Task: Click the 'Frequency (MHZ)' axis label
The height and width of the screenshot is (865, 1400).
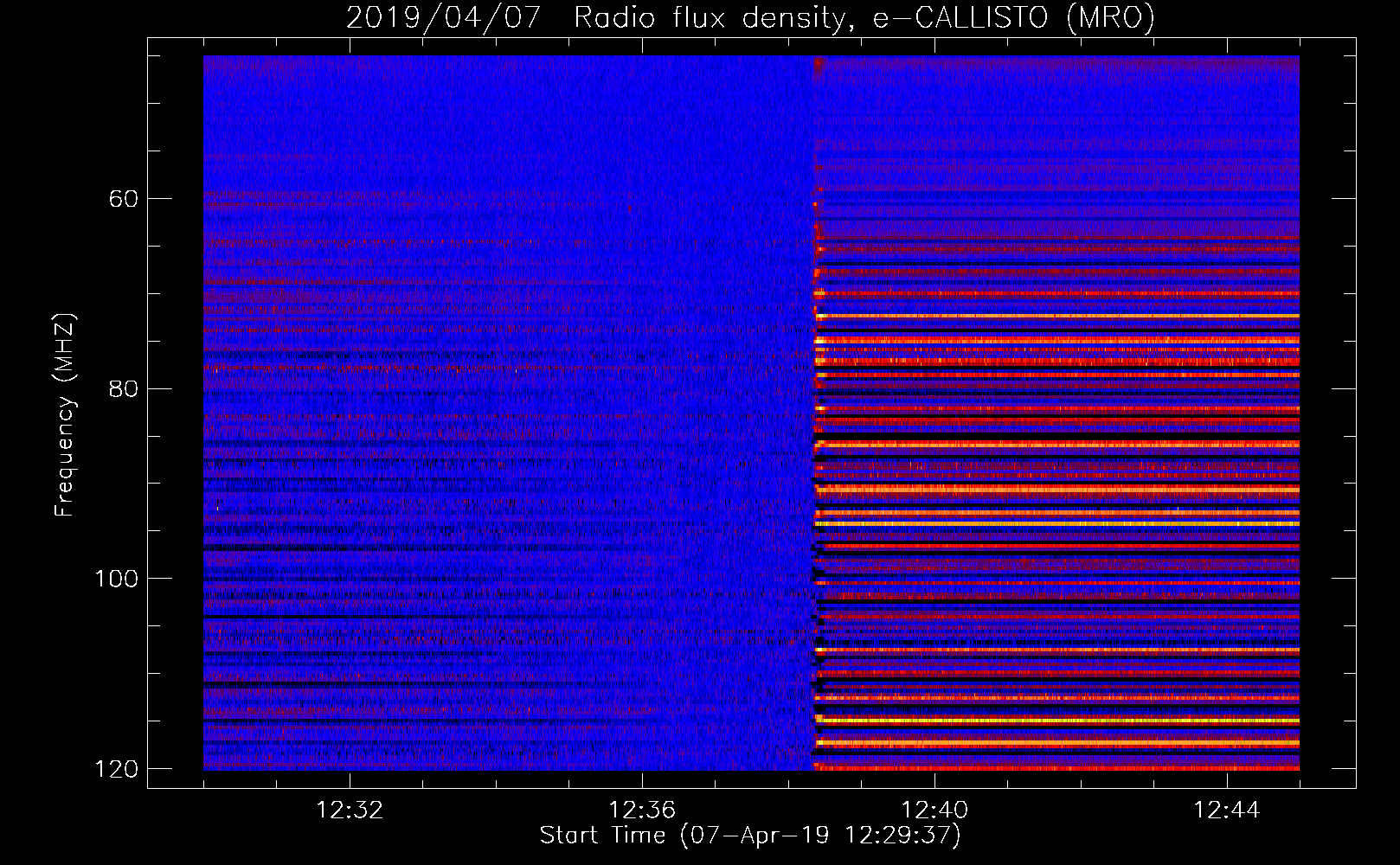Action: click(x=65, y=415)
